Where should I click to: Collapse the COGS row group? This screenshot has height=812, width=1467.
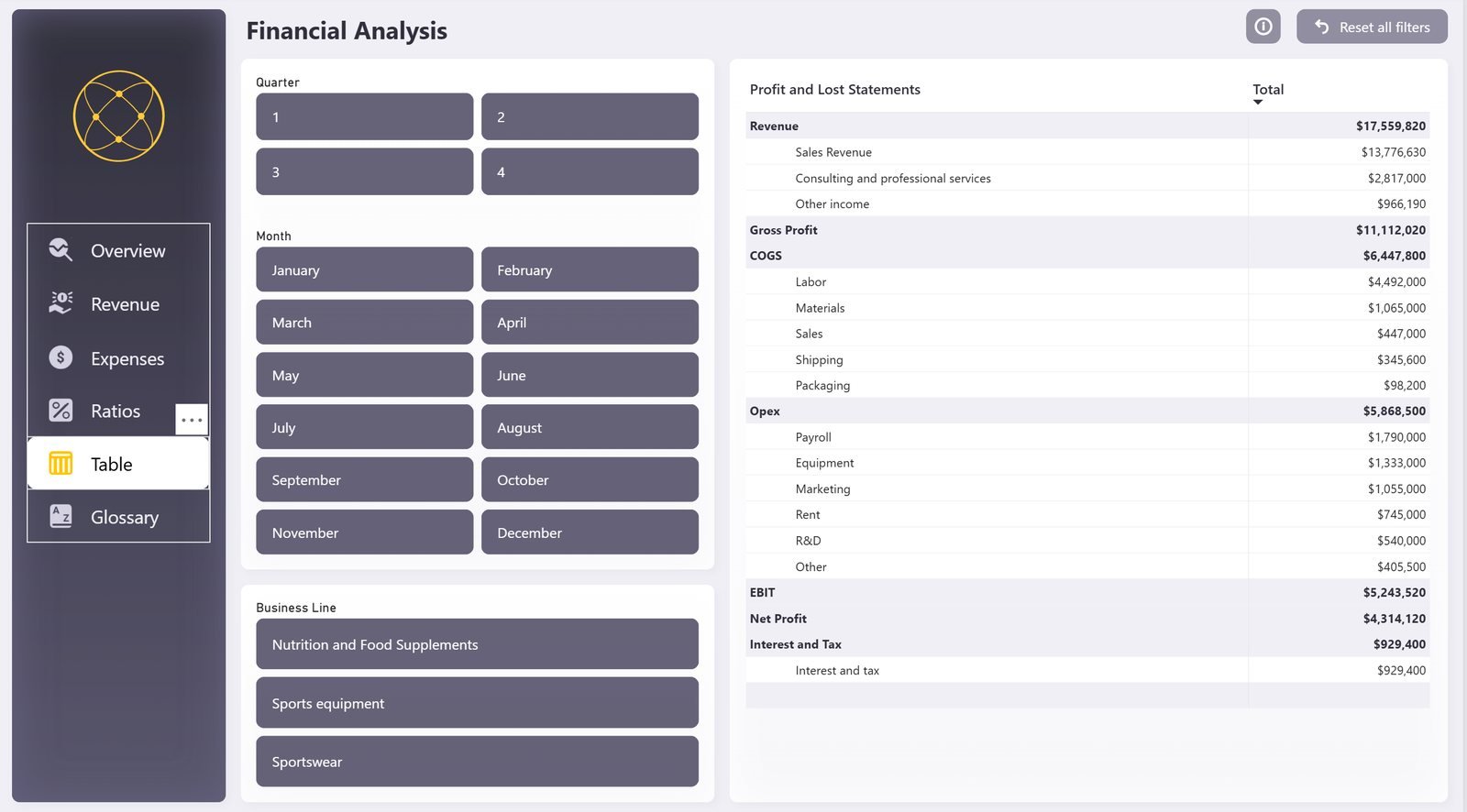tap(766, 256)
